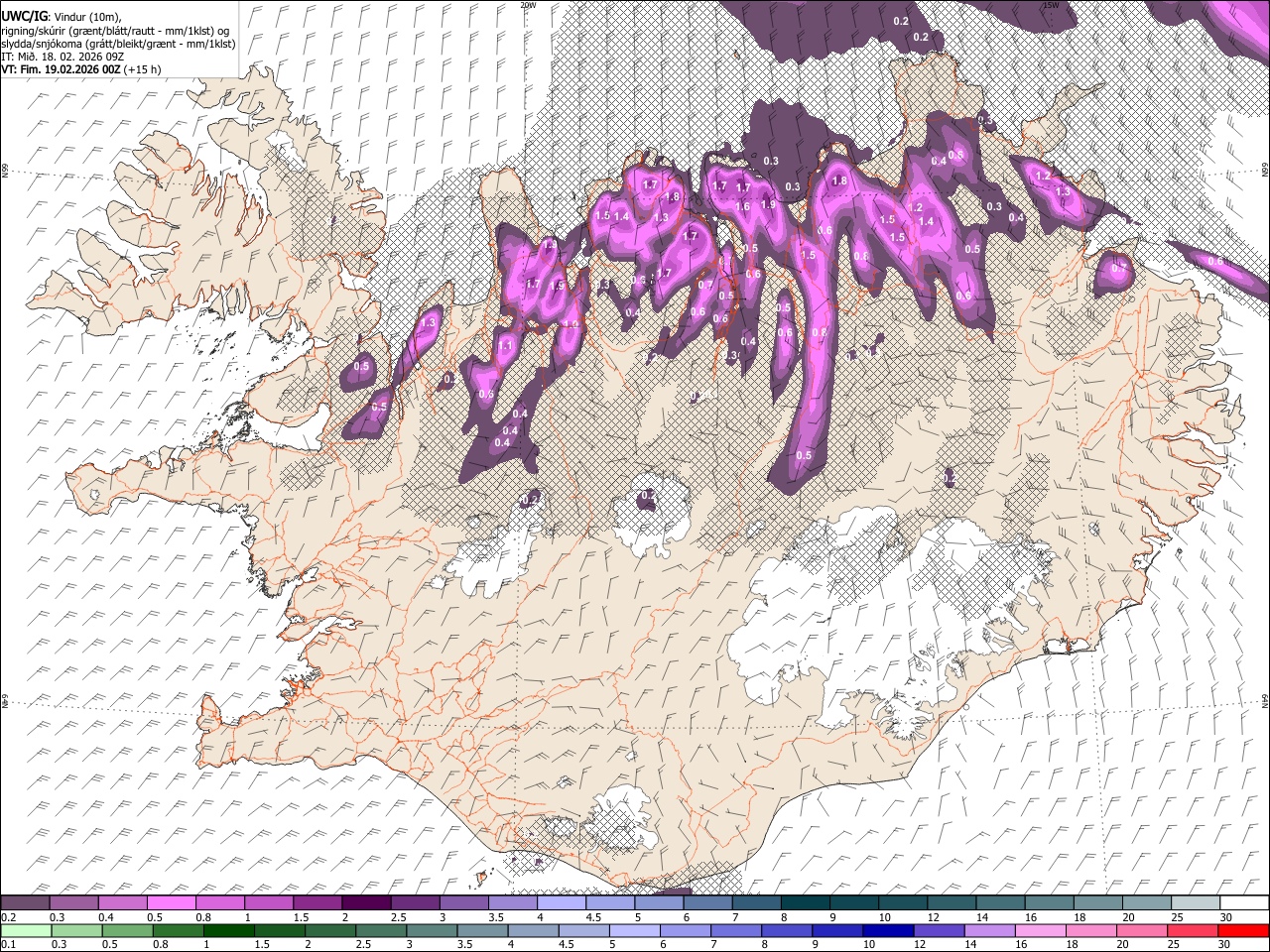Click the "UWC/IG" title text

pyautogui.click(x=23, y=17)
